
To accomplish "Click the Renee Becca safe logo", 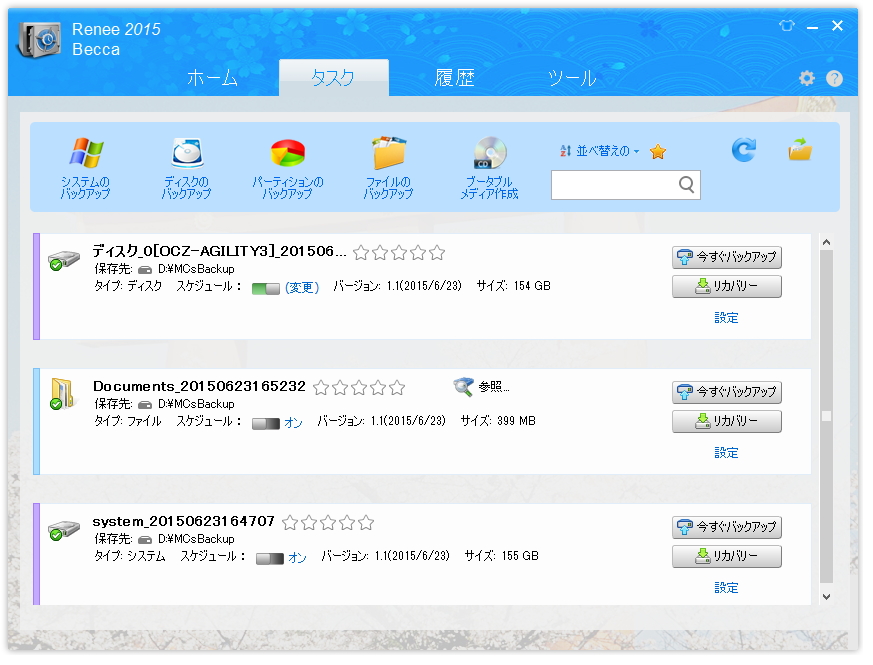I will pyautogui.click(x=38, y=40).
